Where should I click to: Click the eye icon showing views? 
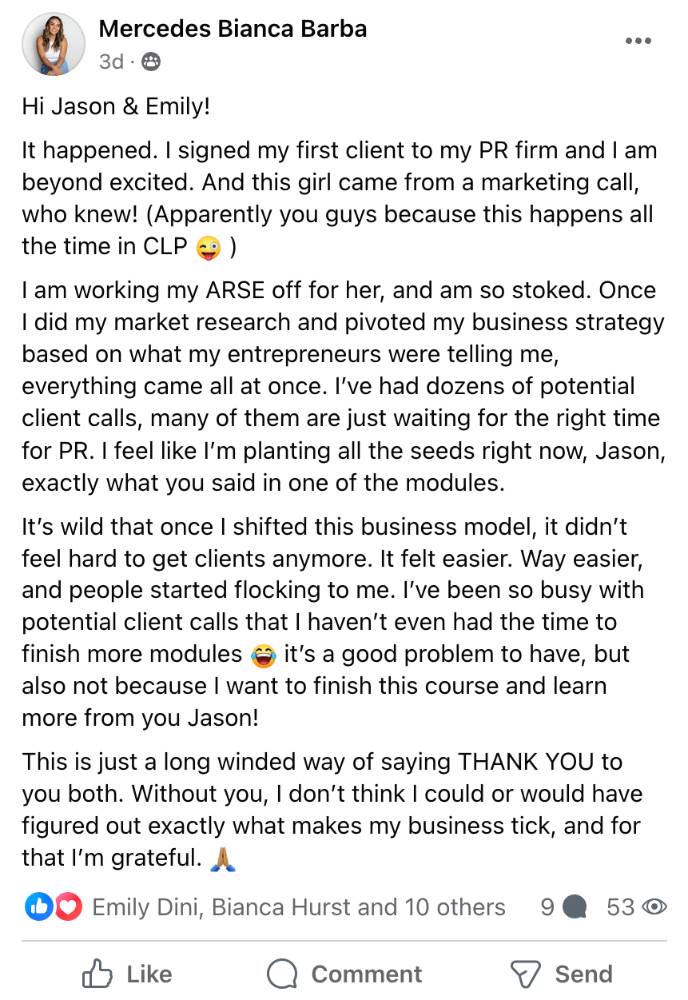(654, 907)
